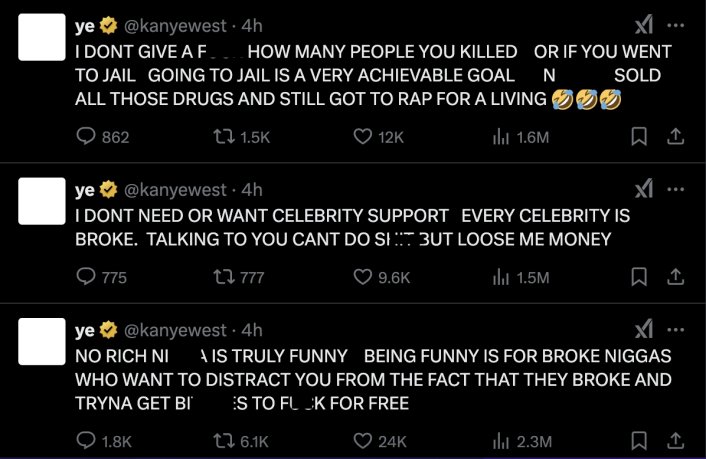Bookmark the first tweet about jail

coord(640,137)
